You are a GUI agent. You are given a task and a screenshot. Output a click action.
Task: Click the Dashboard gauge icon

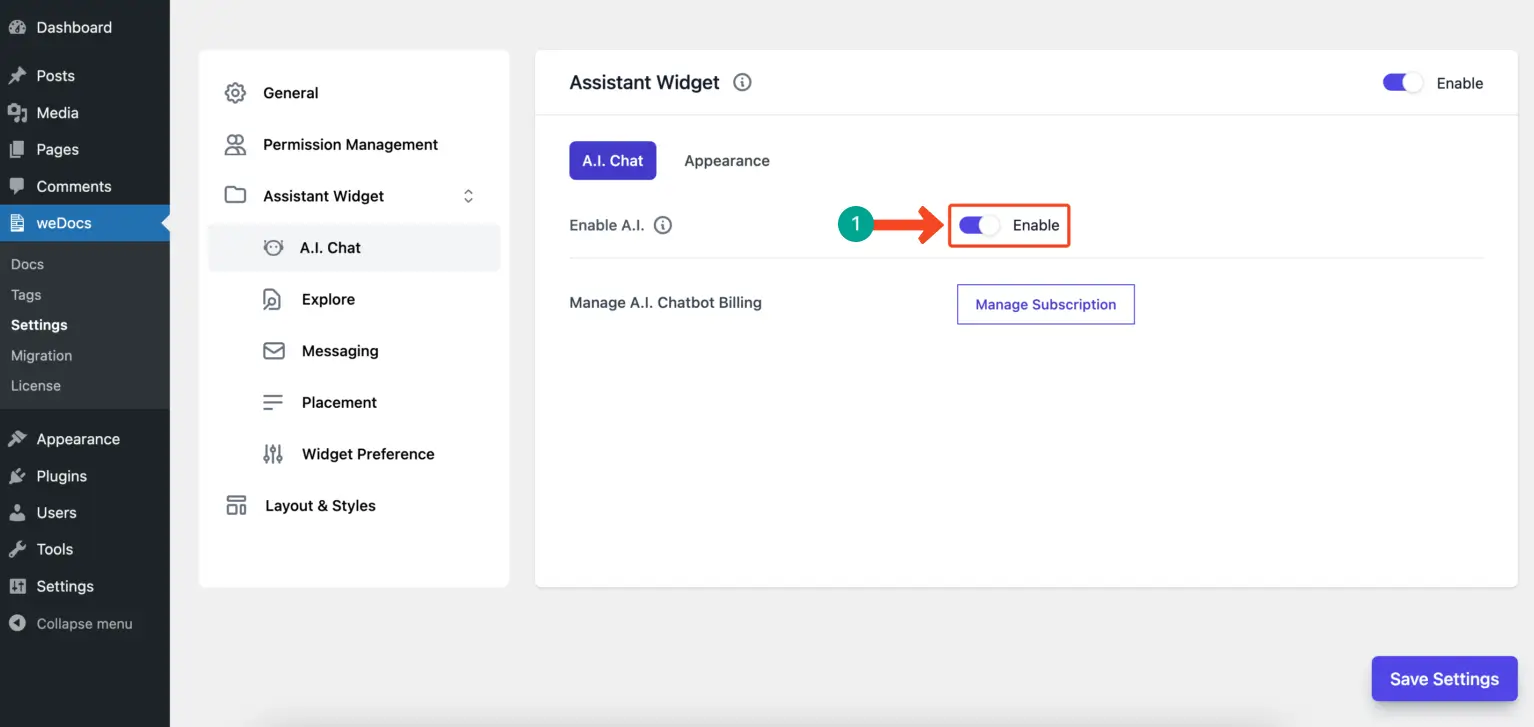pos(17,28)
